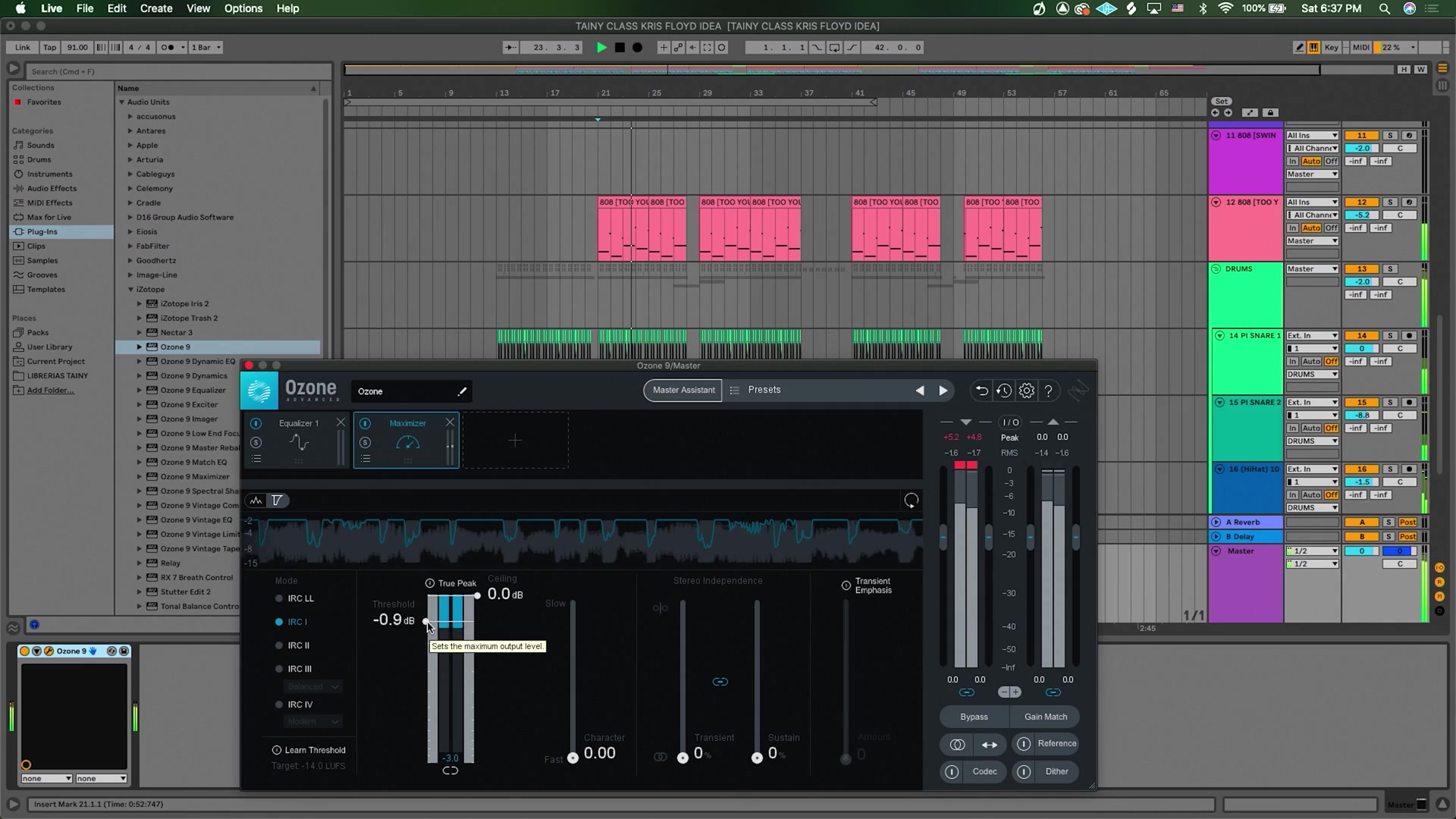Open the Create menu
The image size is (1456, 819).
pos(155,8)
